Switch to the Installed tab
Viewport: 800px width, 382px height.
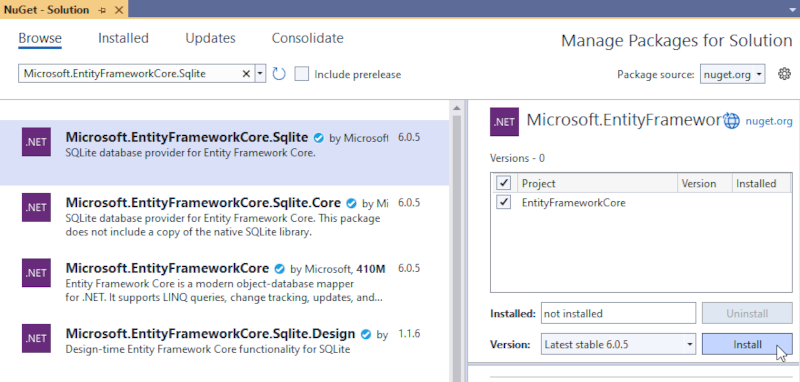[x=123, y=38]
